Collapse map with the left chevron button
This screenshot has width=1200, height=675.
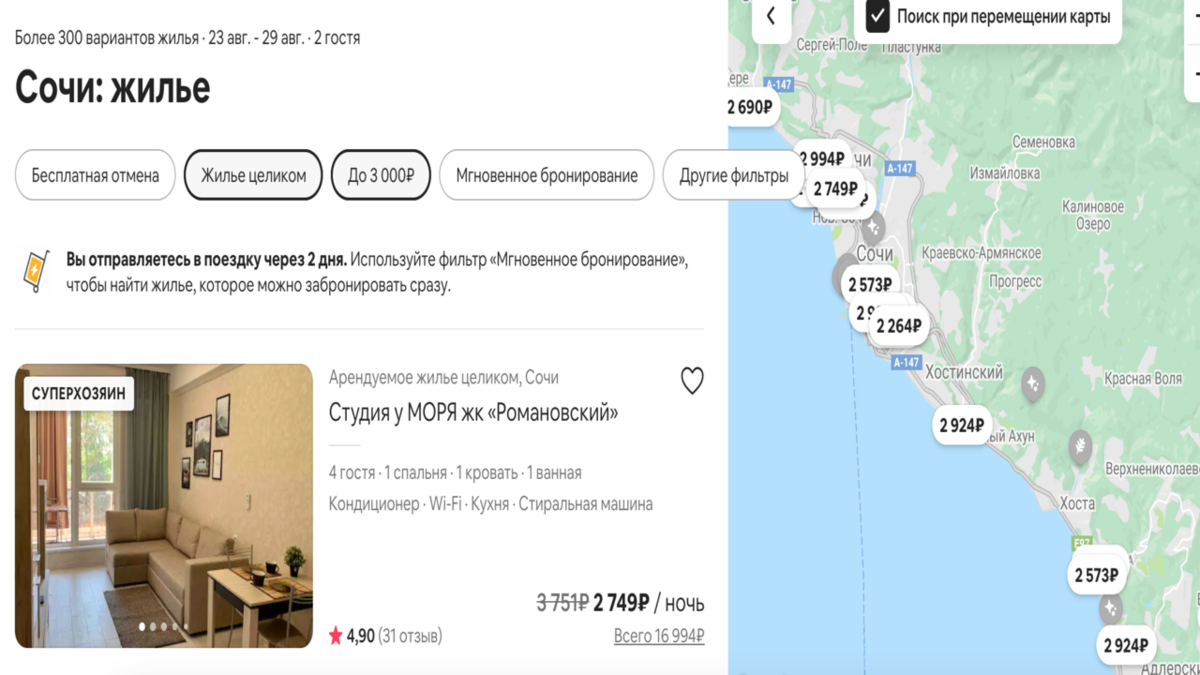click(771, 17)
